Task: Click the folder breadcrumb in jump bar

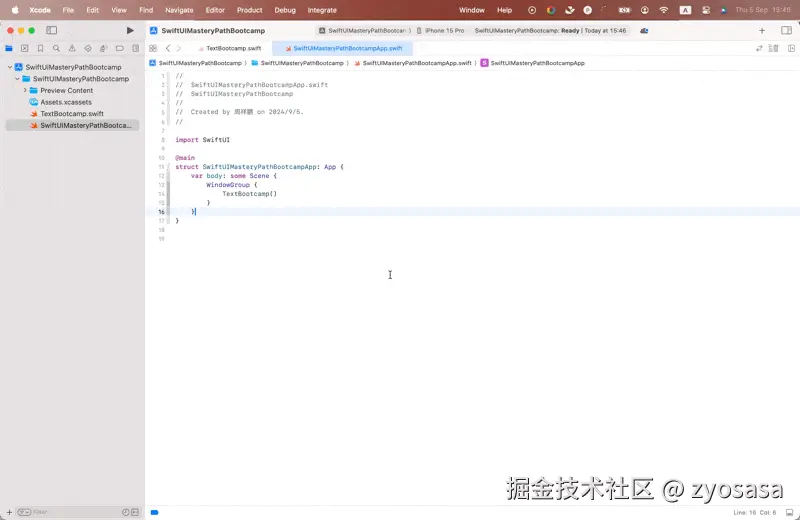Action: pyautogui.click(x=297, y=63)
